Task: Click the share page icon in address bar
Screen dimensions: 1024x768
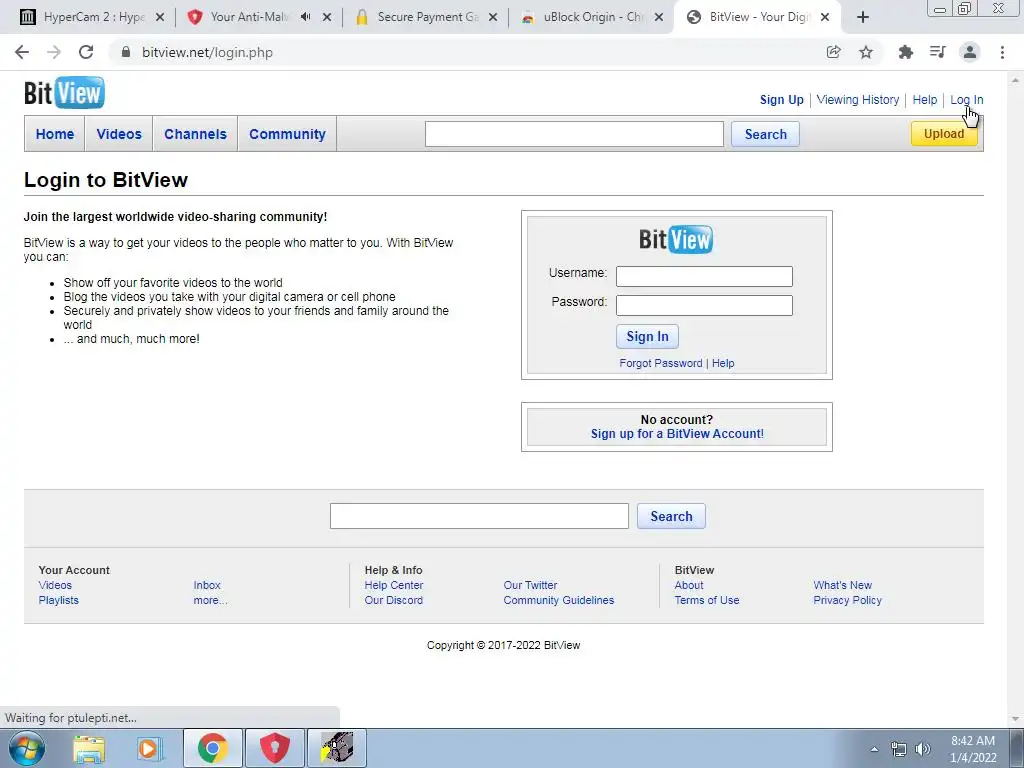Action: click(x=833, y=52)
